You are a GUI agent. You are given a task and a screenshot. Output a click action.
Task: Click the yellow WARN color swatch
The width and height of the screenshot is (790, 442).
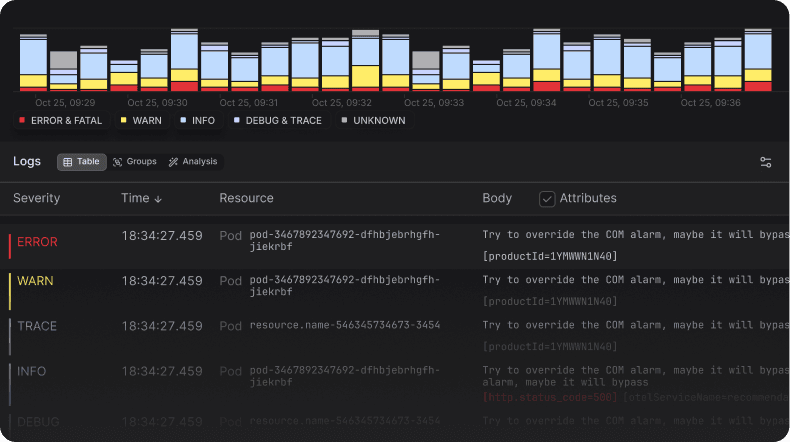click(123, 120)
